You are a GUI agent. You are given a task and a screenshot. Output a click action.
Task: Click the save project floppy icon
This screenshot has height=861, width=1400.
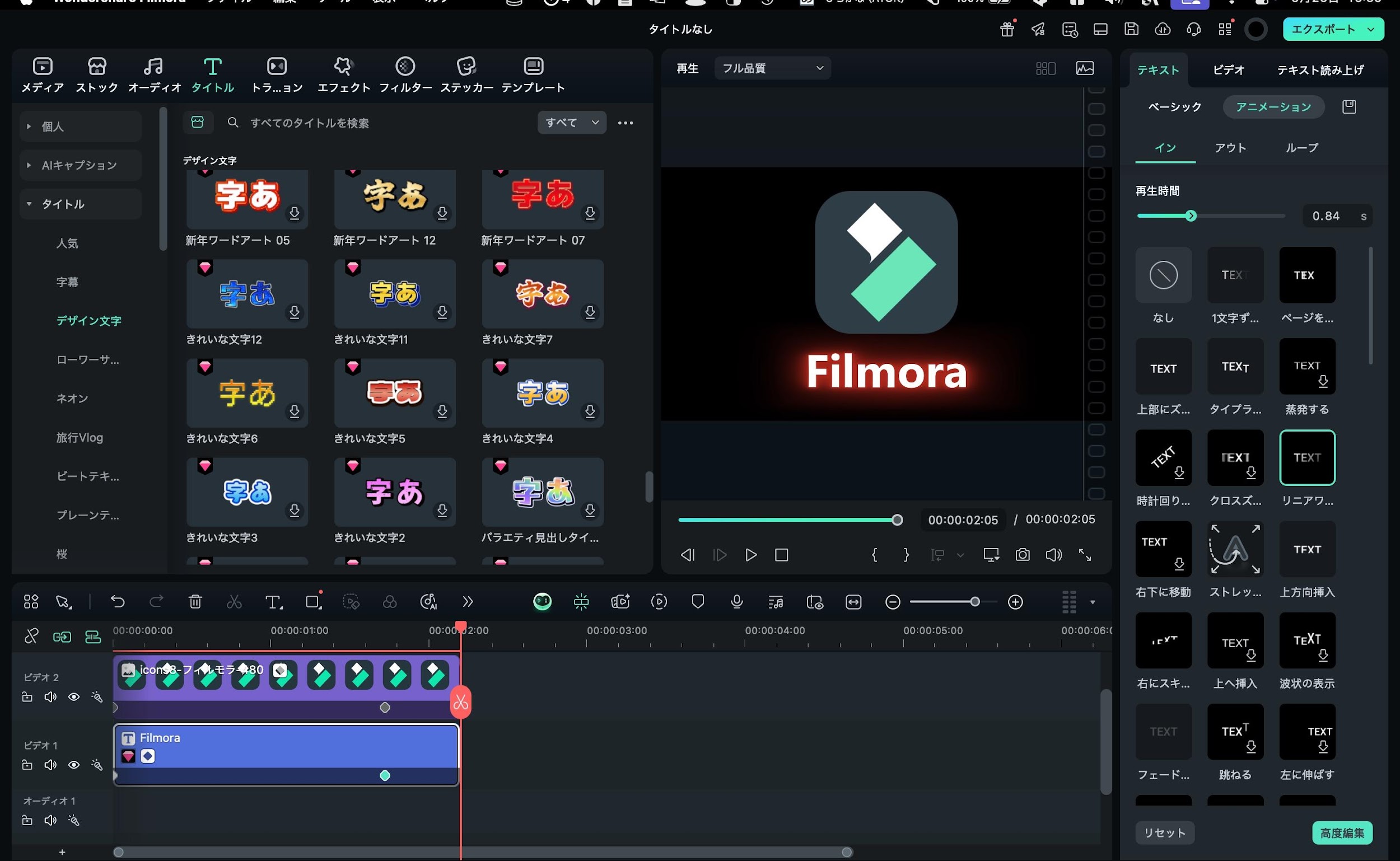pos(1131,29)
